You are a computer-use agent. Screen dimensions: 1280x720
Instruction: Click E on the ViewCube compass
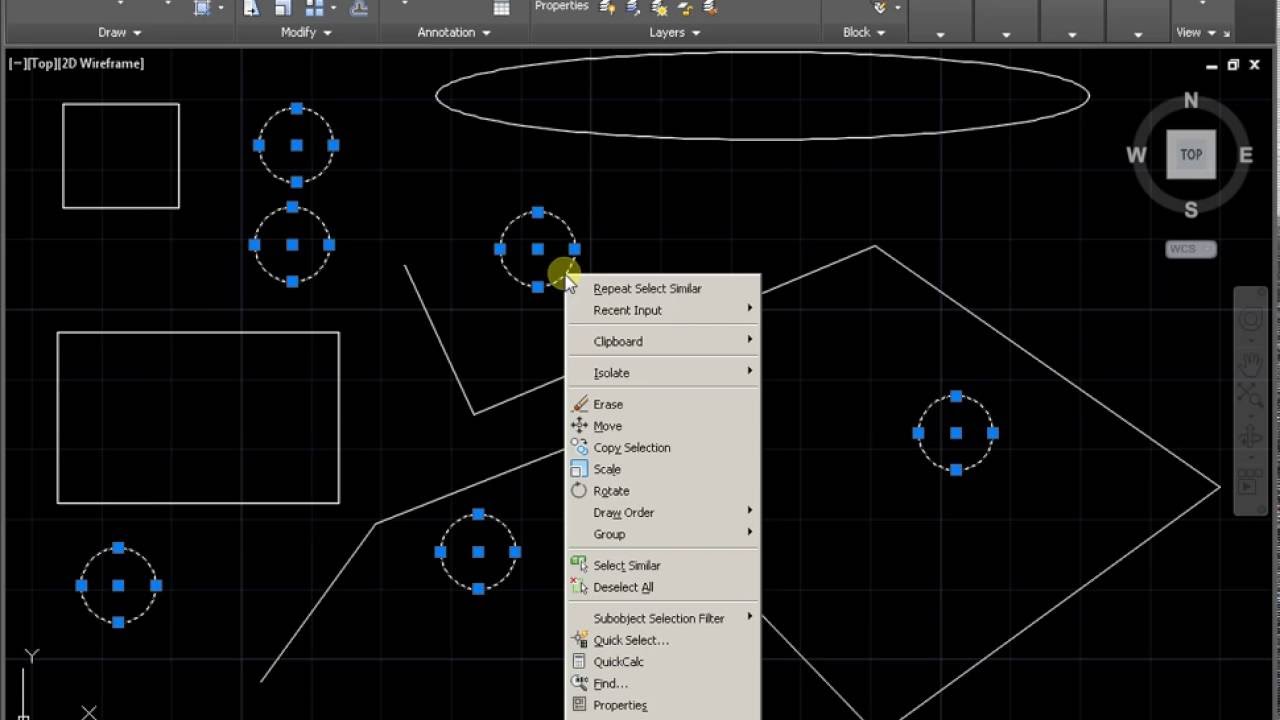click(1246, 155)
